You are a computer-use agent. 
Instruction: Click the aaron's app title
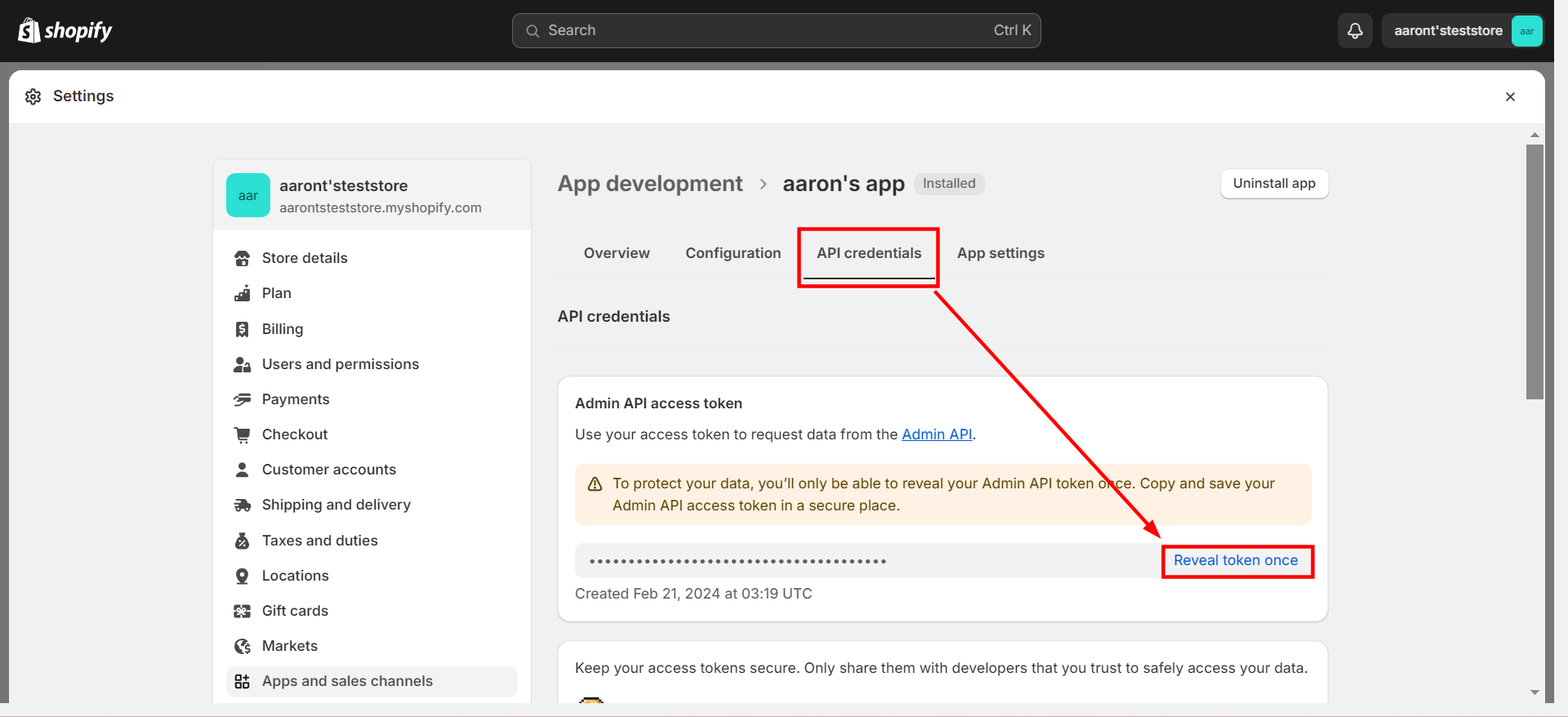[x=844, y=184]
